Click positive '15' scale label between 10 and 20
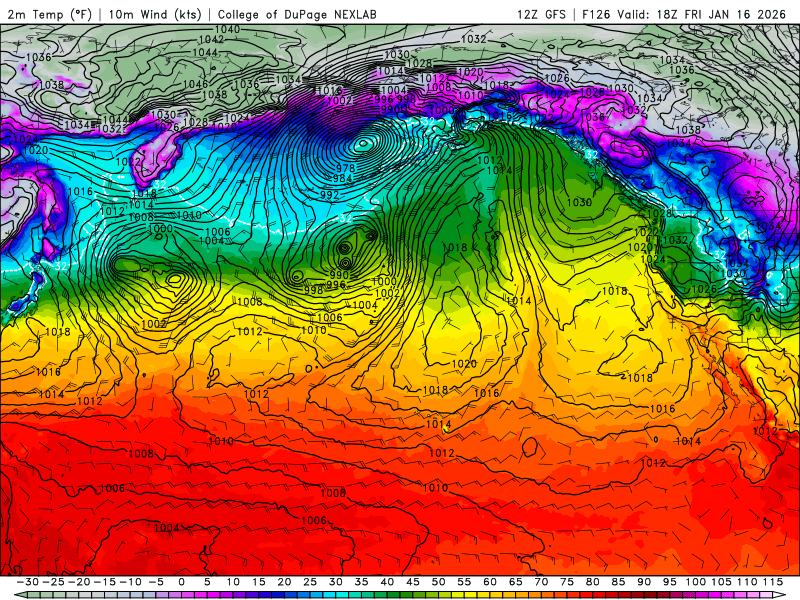Screen dimensions: 800x600 click(259, 582)
